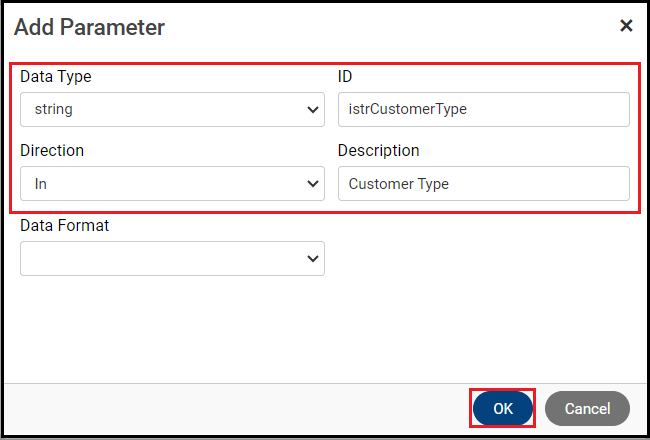Open the Data Type dropdown
The width and height of the screenshot is (650, 440).
[x=172, y=110]
